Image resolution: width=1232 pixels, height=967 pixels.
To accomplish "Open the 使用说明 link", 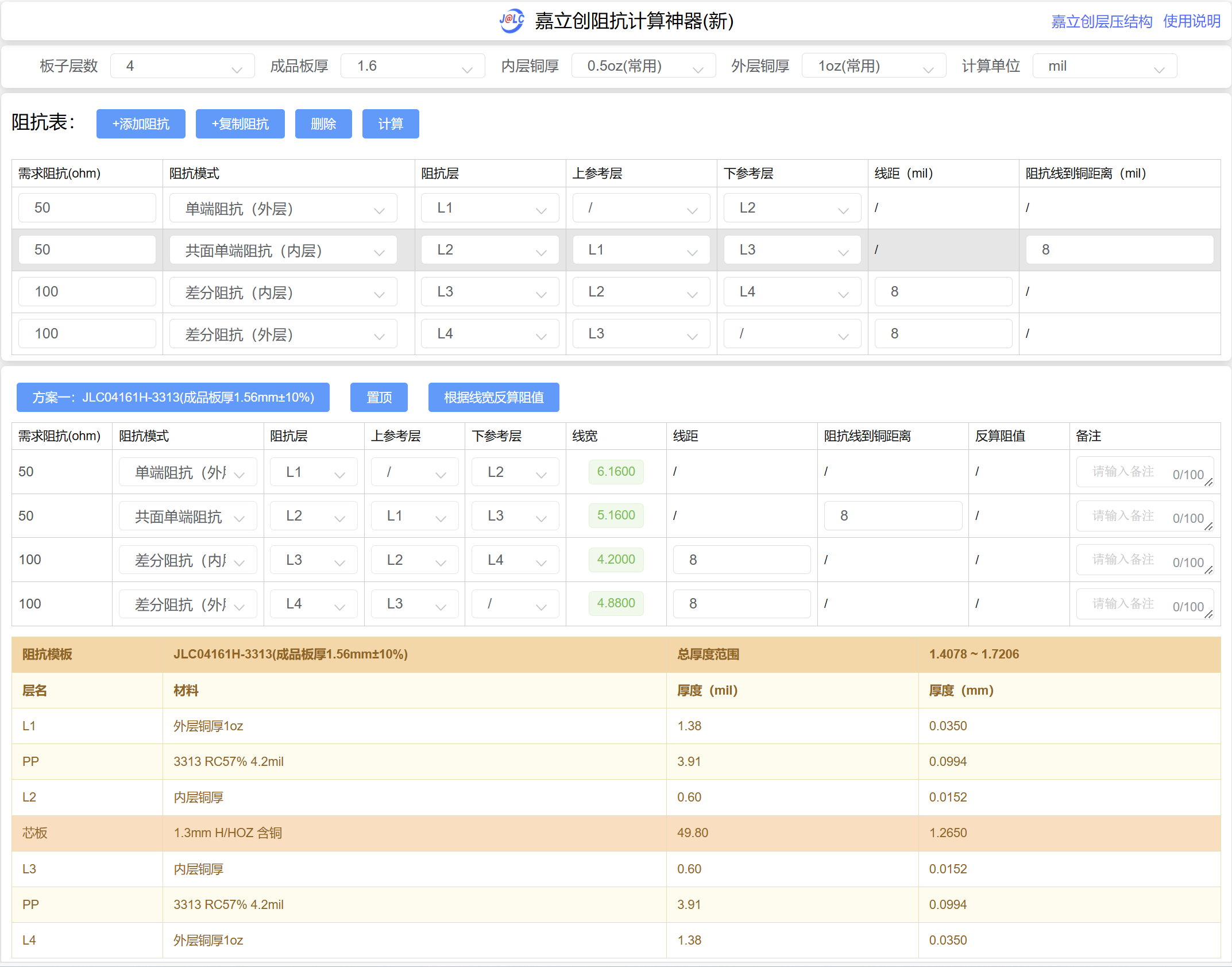I will 1192,22.
